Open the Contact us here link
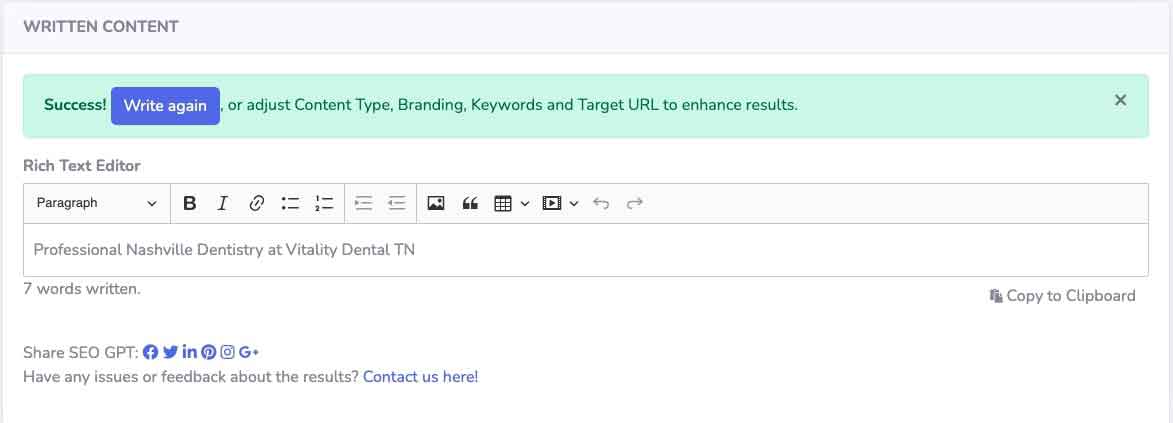Viewport: 1173px width, 423px height. [x=420, y=377]
